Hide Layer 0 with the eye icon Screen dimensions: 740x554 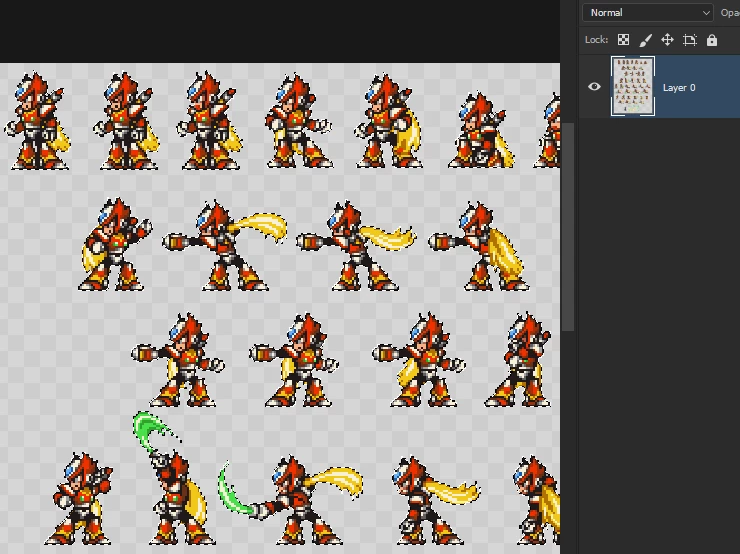pyautogui.click(x=594, y=87)
